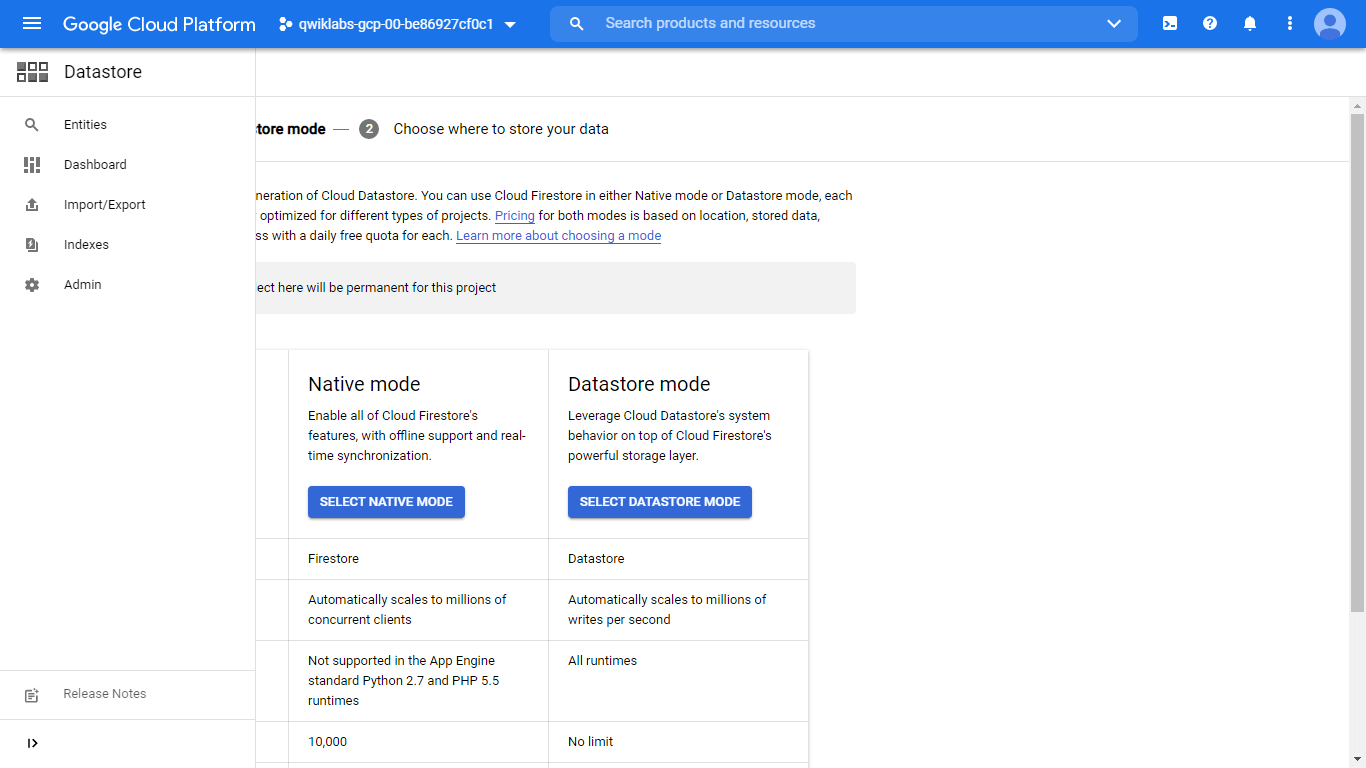Open Release Notes

coord(105,694)
